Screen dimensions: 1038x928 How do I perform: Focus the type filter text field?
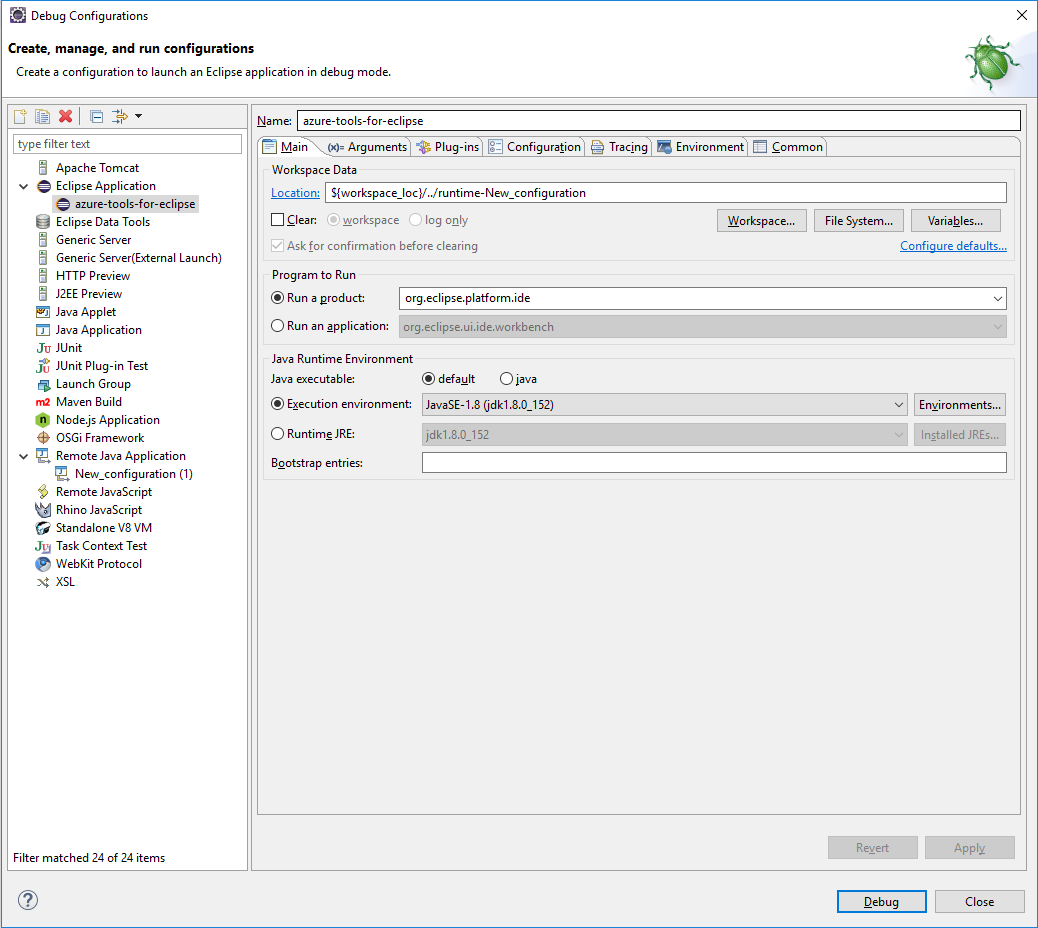(127, 144)
